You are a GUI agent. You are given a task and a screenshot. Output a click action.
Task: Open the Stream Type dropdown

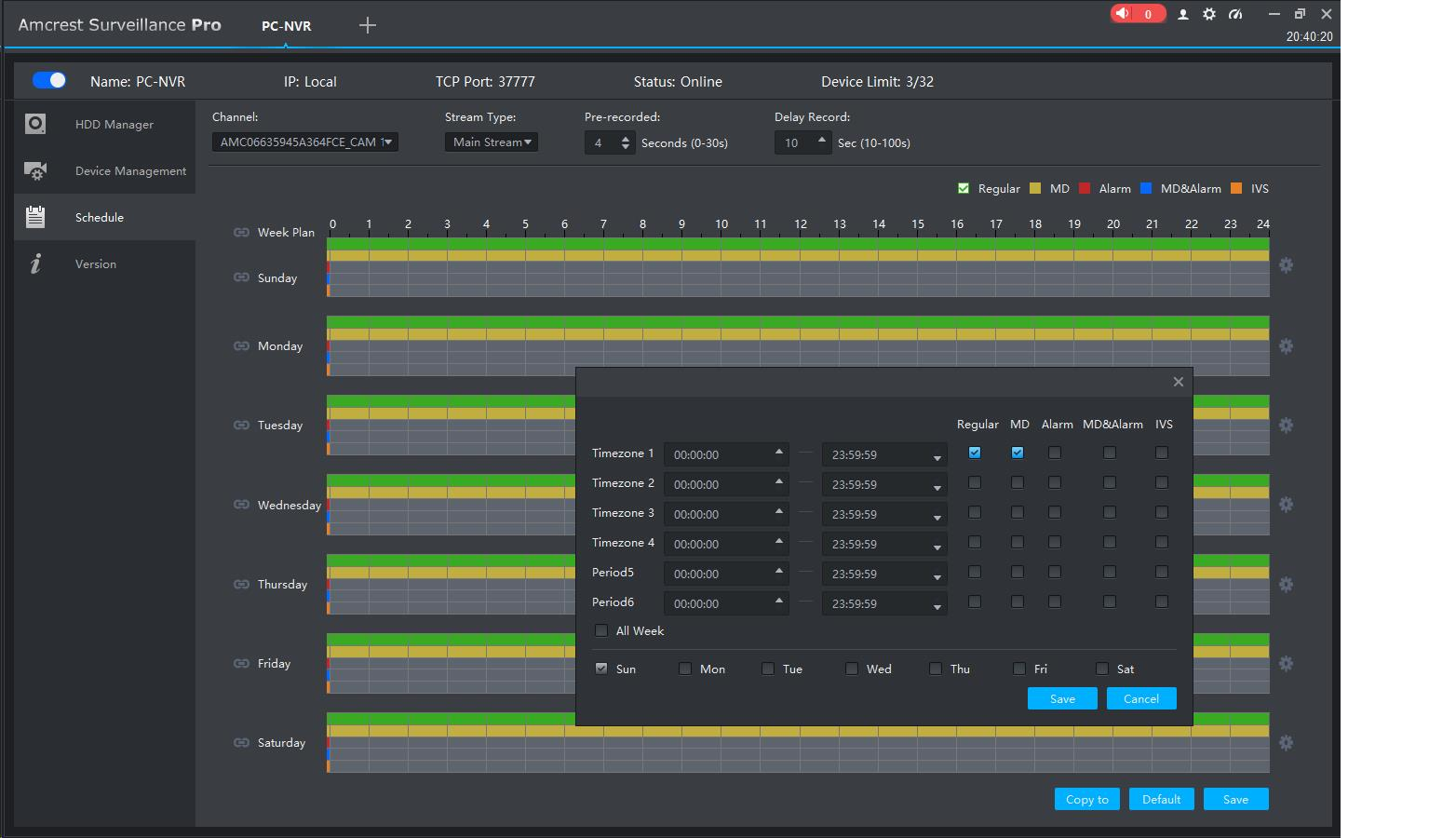(492, 142)
